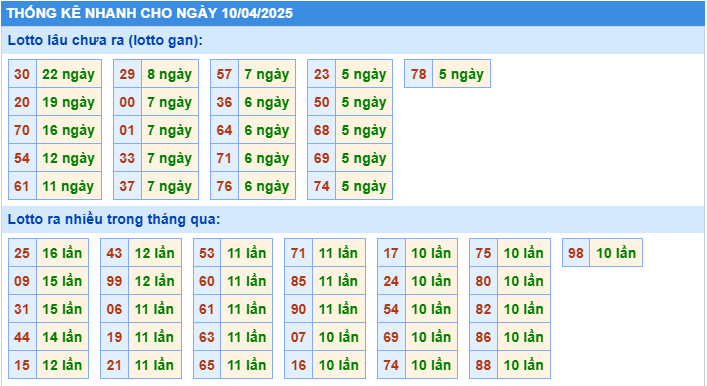Select lotto gan number 78

(x=418, y=74)
